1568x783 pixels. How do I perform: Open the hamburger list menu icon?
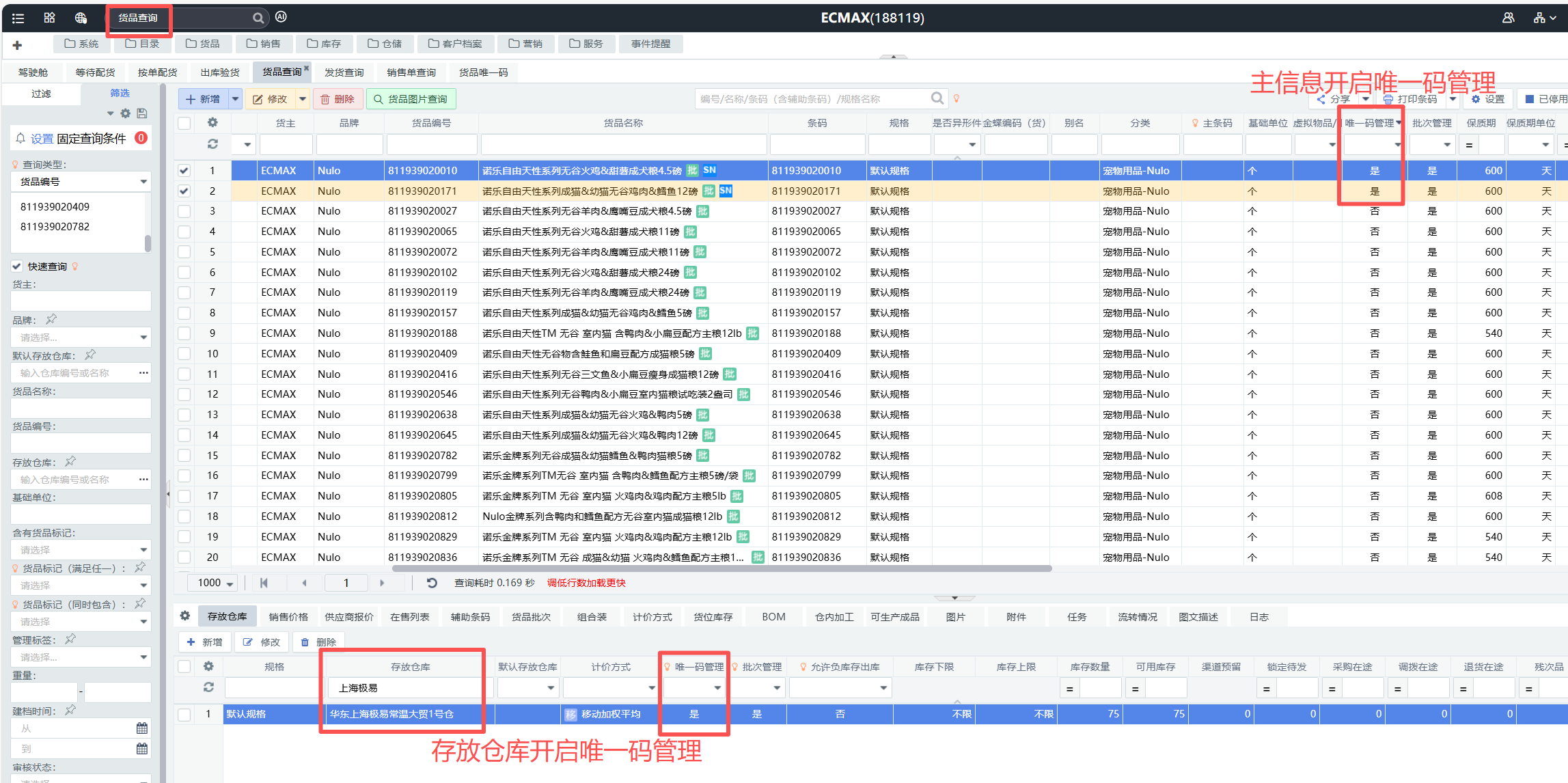point(18,18)
